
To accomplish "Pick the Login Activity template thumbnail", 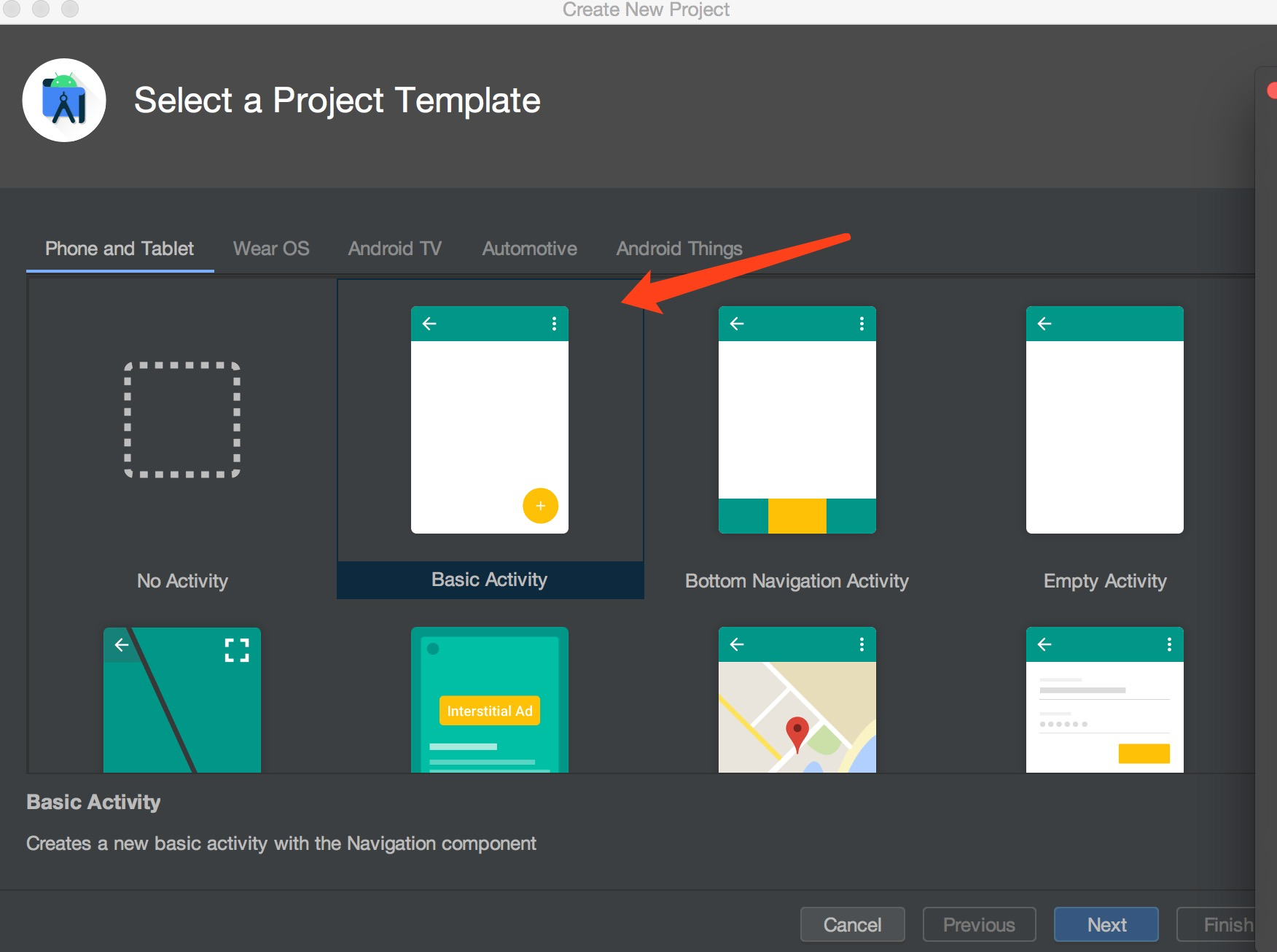I will 1105,700.
